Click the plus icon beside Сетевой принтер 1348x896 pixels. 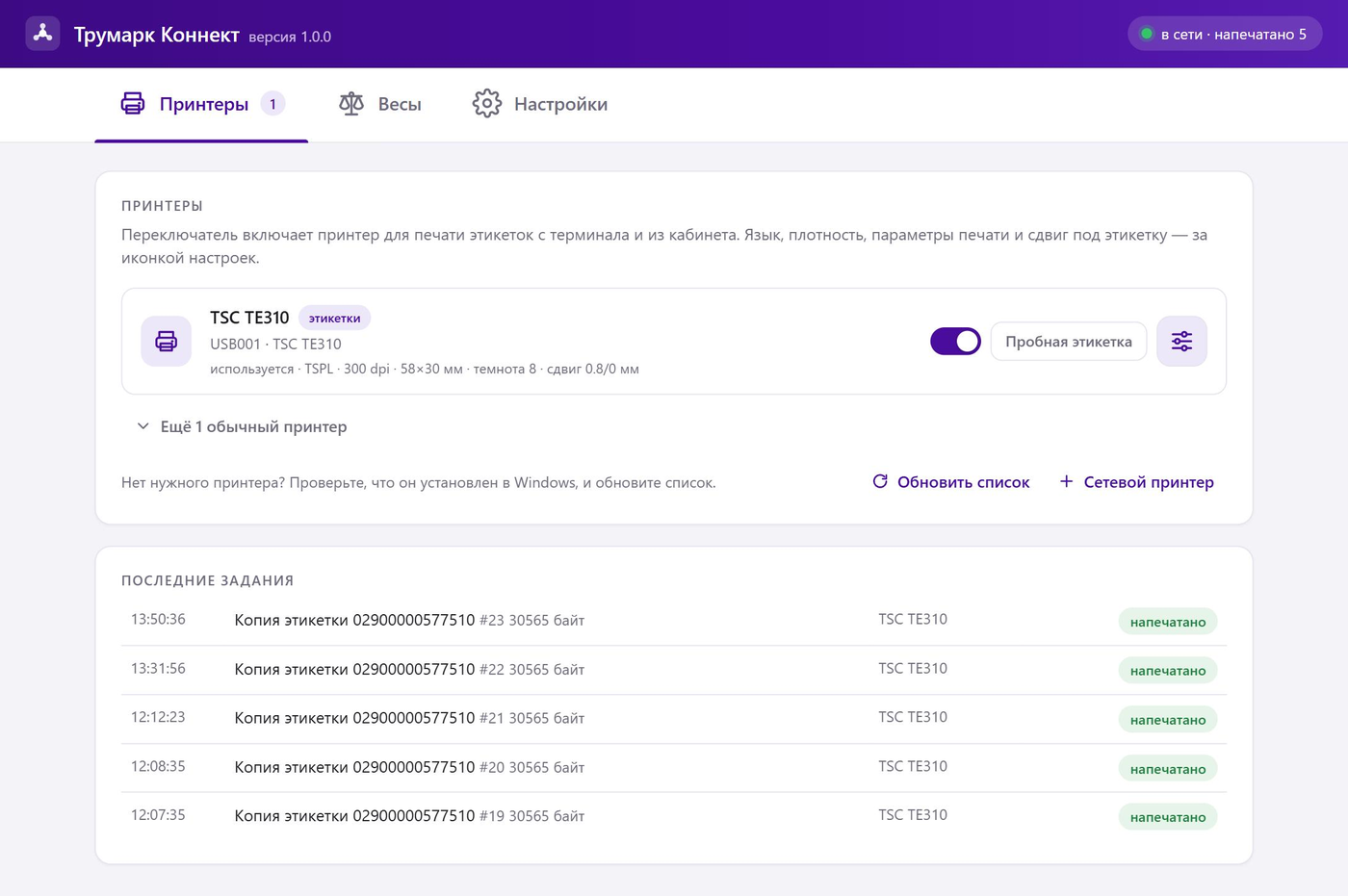click(x=1066, y=481)
